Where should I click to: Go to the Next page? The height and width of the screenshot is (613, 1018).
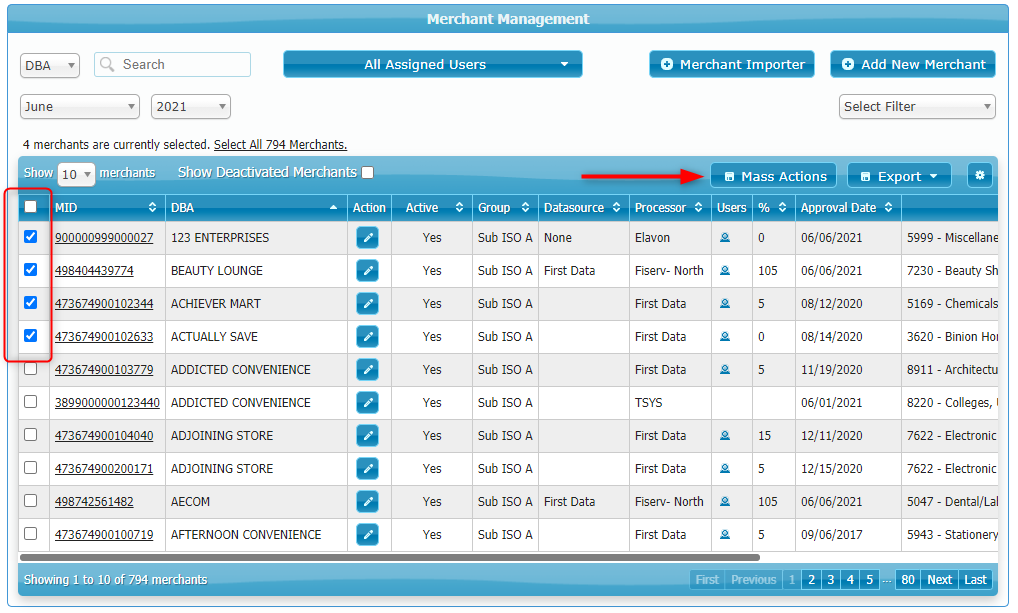(x=939, y=579)
